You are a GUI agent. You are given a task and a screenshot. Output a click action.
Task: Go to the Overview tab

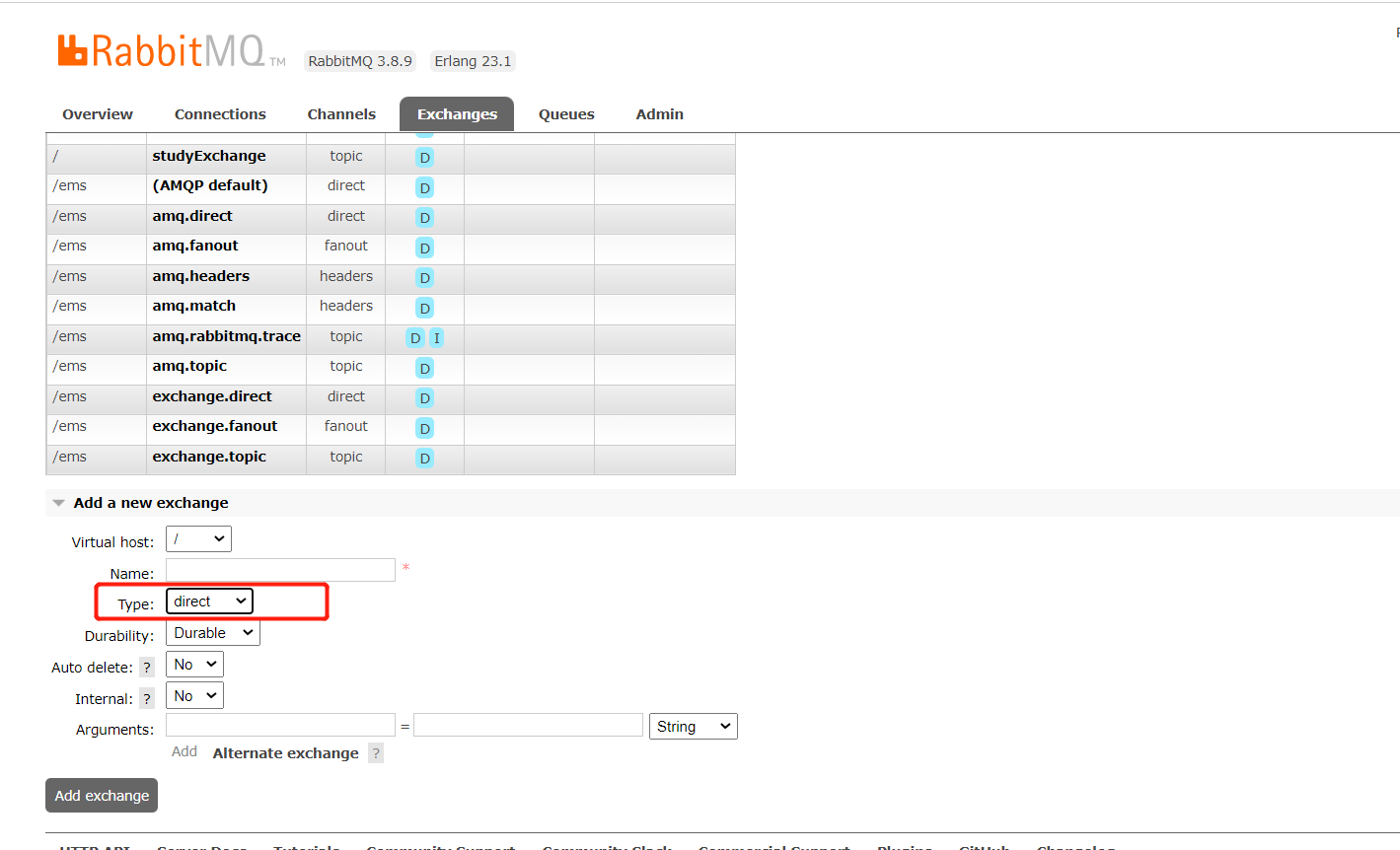coord(98,114)
